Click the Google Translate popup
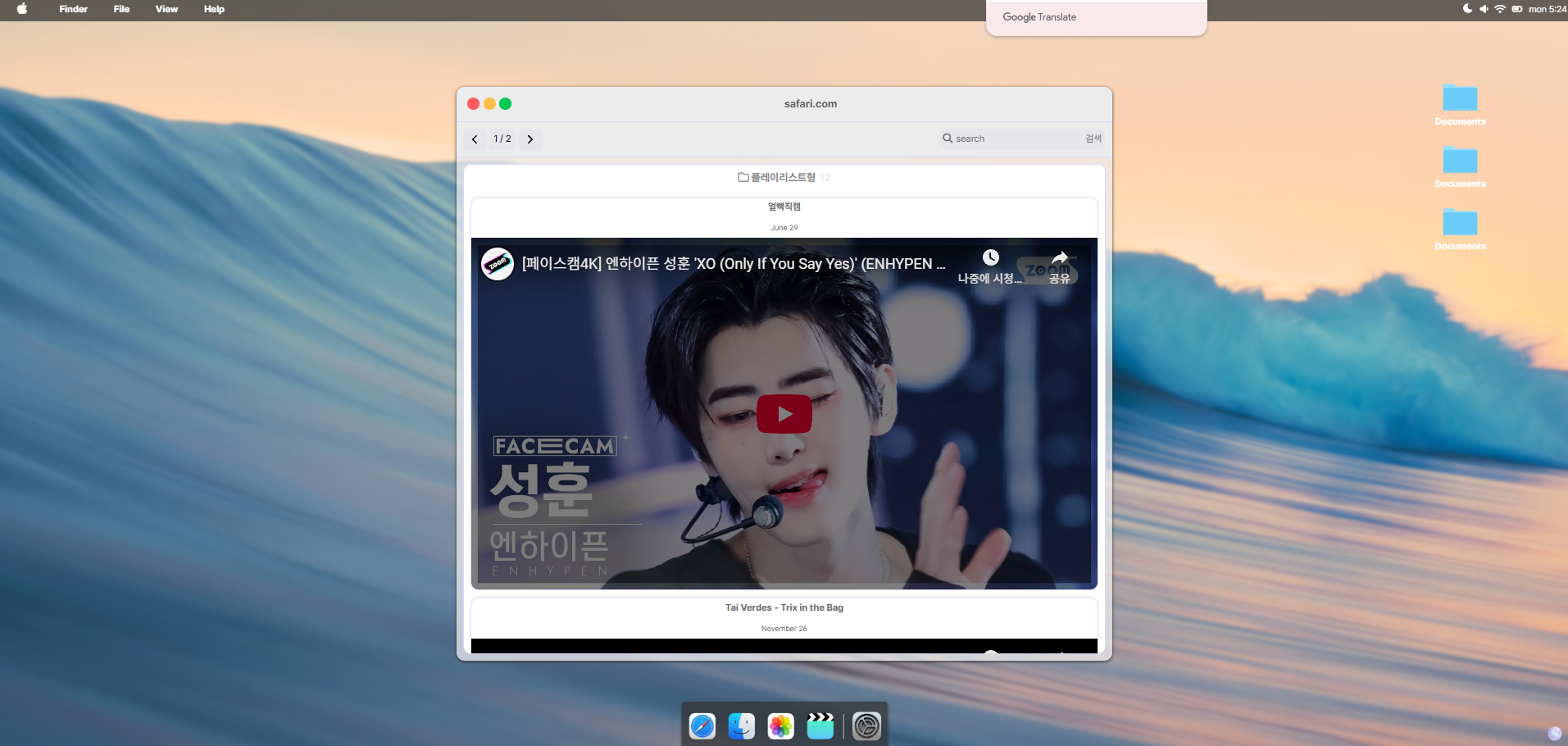This screenshot has width=1568, height=746. [1096, 17]
